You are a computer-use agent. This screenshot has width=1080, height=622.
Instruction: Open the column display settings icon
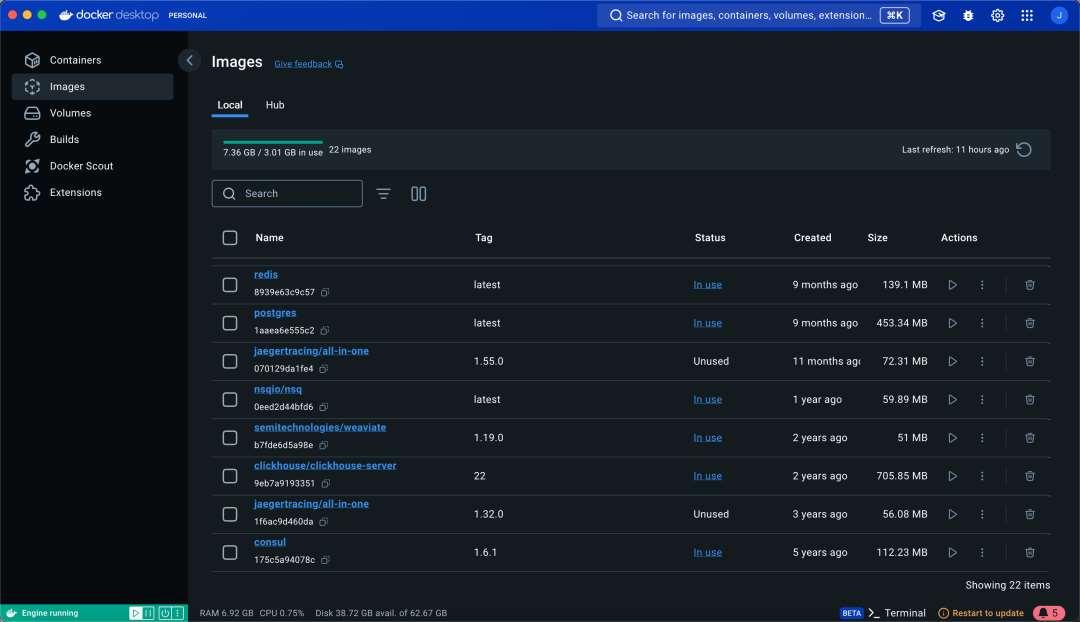pos(419,194)
